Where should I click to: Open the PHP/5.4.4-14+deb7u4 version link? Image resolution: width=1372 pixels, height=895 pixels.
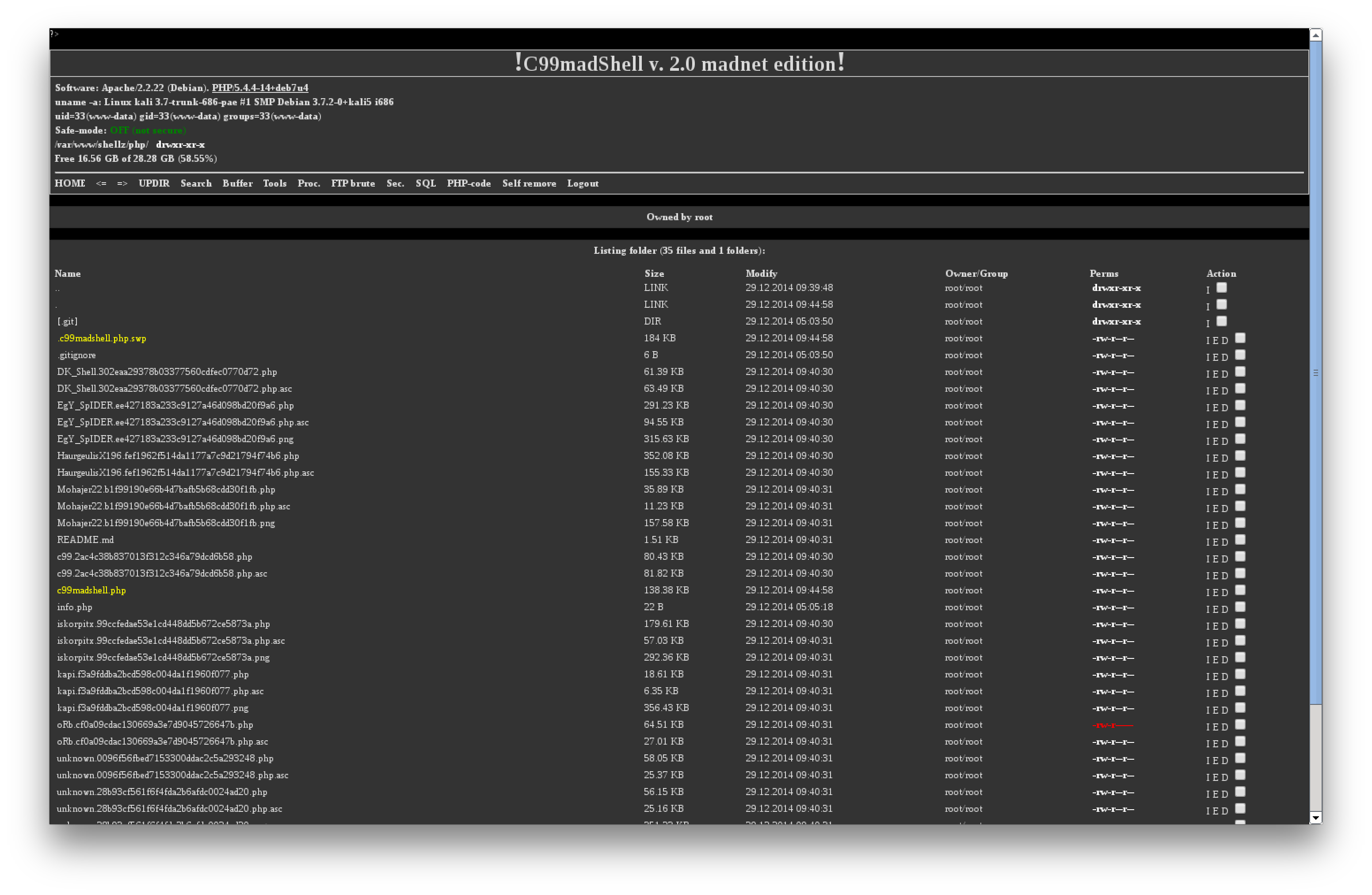coord(259,88)
